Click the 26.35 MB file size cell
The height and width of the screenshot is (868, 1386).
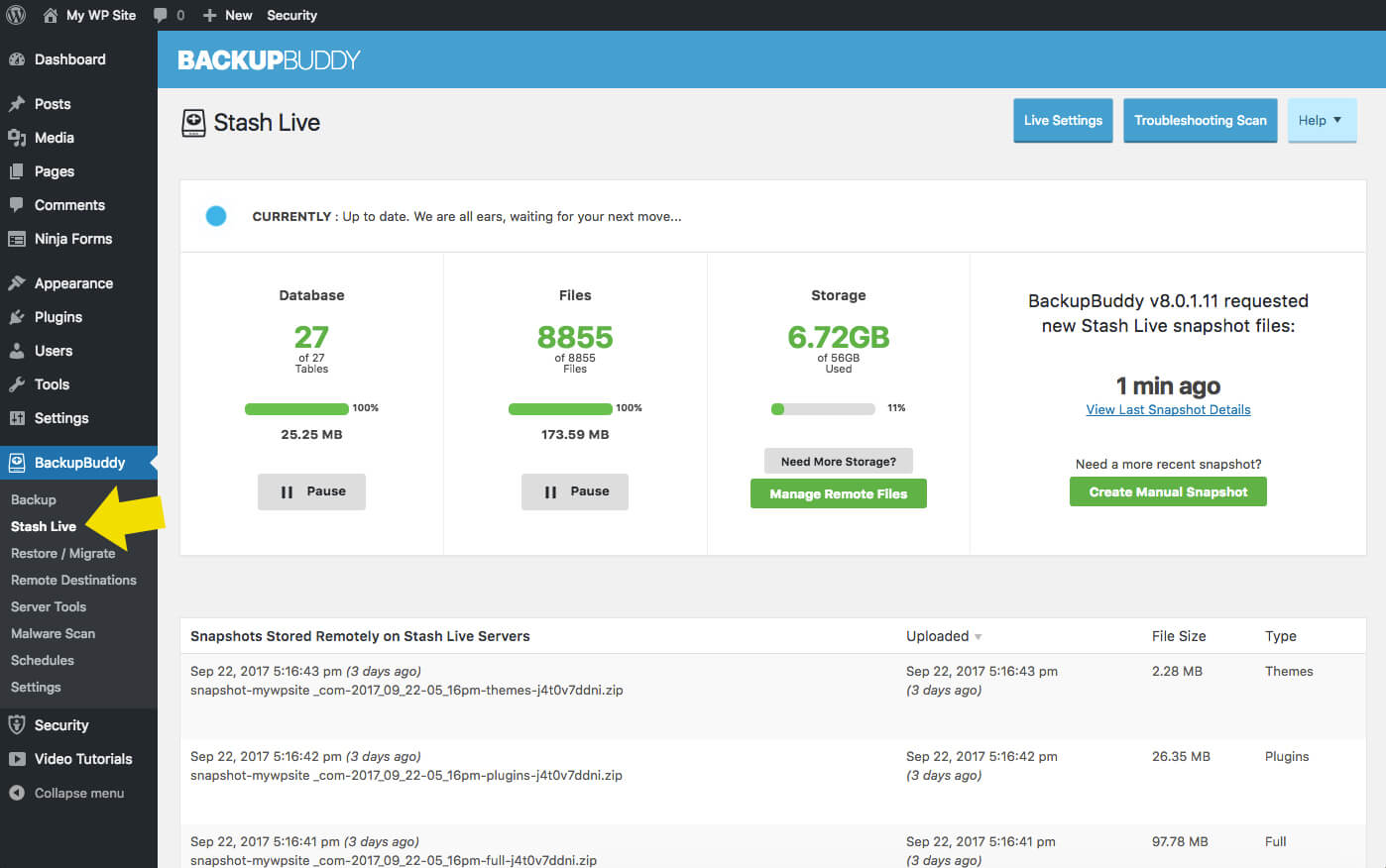click(1181, 756)
